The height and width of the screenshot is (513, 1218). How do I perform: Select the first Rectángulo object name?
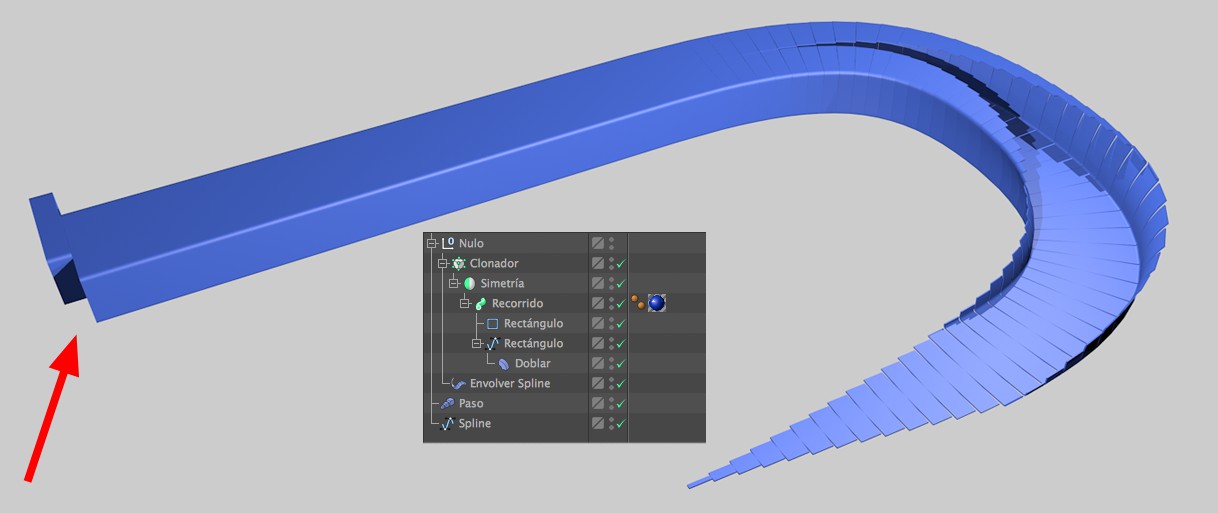coord(533,323)
